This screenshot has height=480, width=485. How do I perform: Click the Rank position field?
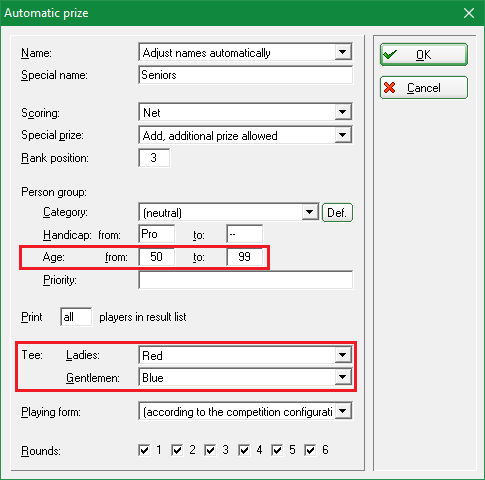click(154, 158)
